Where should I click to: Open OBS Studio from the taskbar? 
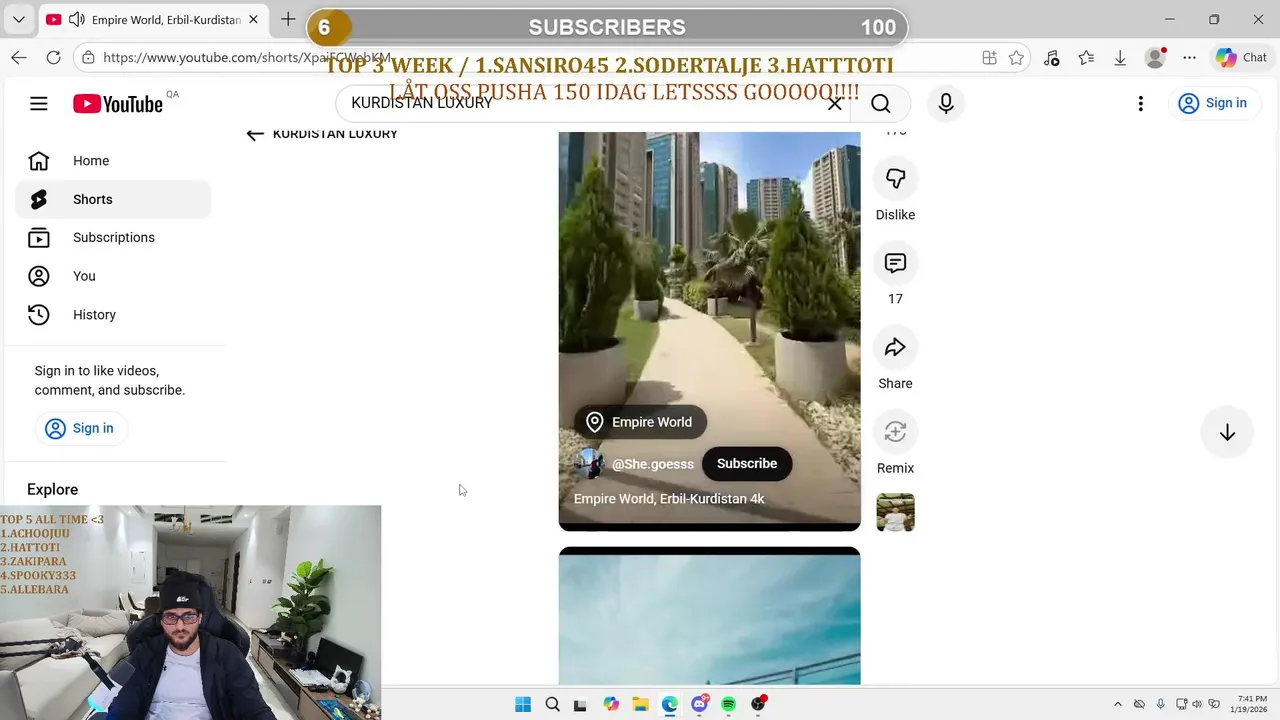pyautogui.click(x=758, y=704)
